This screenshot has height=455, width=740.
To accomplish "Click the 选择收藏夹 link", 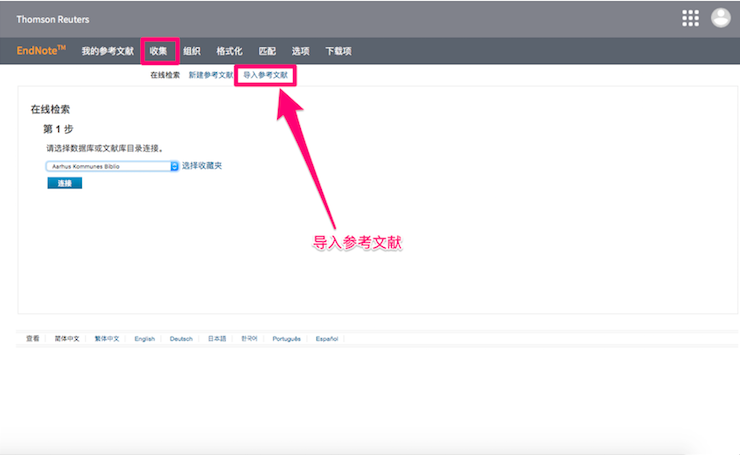I will [202, 166].
